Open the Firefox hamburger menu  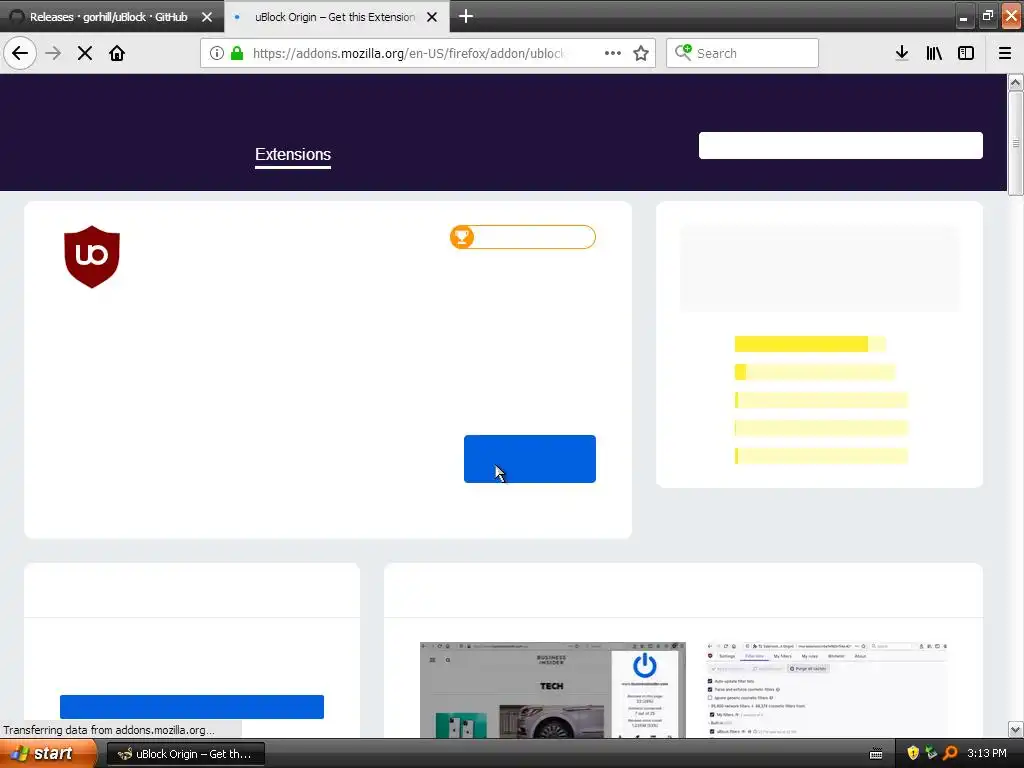click(x=1005, y=53)
